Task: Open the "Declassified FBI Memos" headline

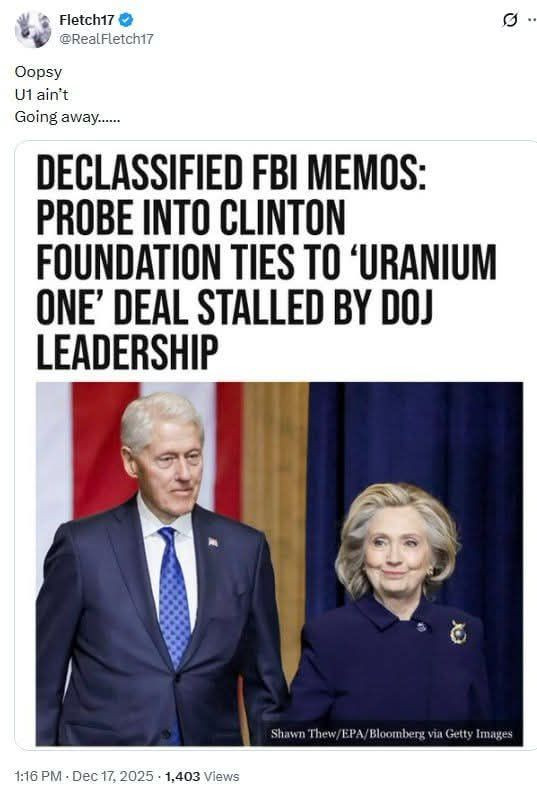Action: (231, 173)
